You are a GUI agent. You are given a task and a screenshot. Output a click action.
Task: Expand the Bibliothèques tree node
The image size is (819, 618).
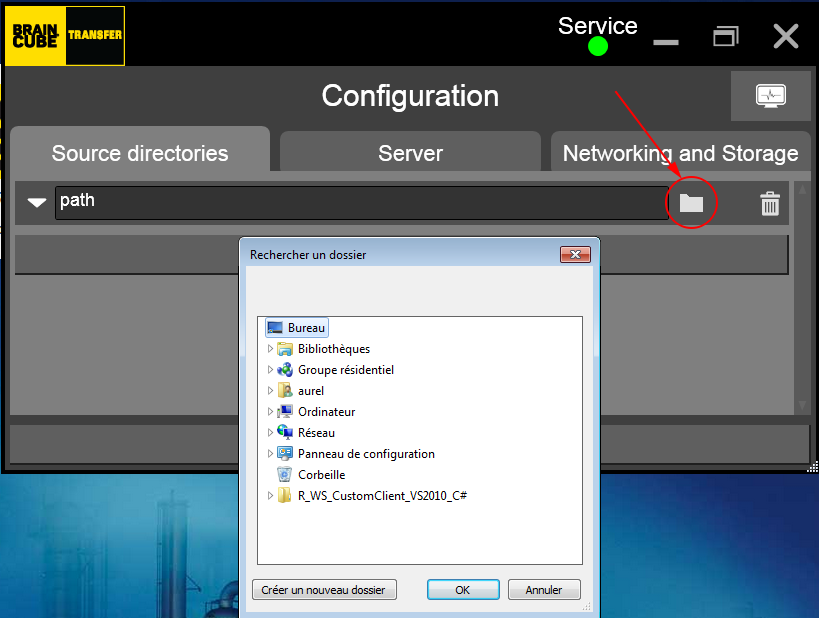pos(269,348)
